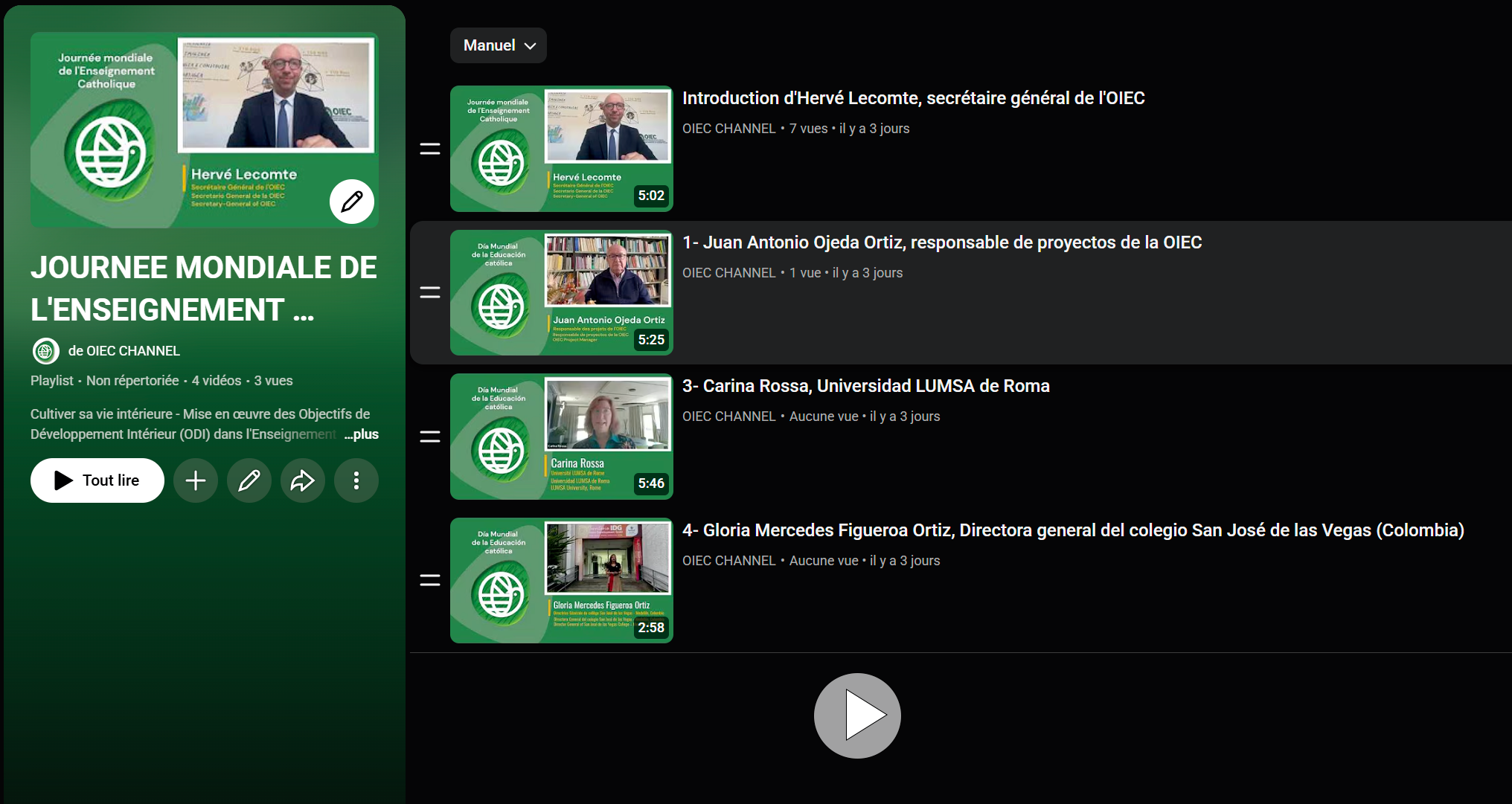This screenshot has height=804, width=1512.
Task: Share the playlist using the arrow icon
Action: [x=303, y=480]
